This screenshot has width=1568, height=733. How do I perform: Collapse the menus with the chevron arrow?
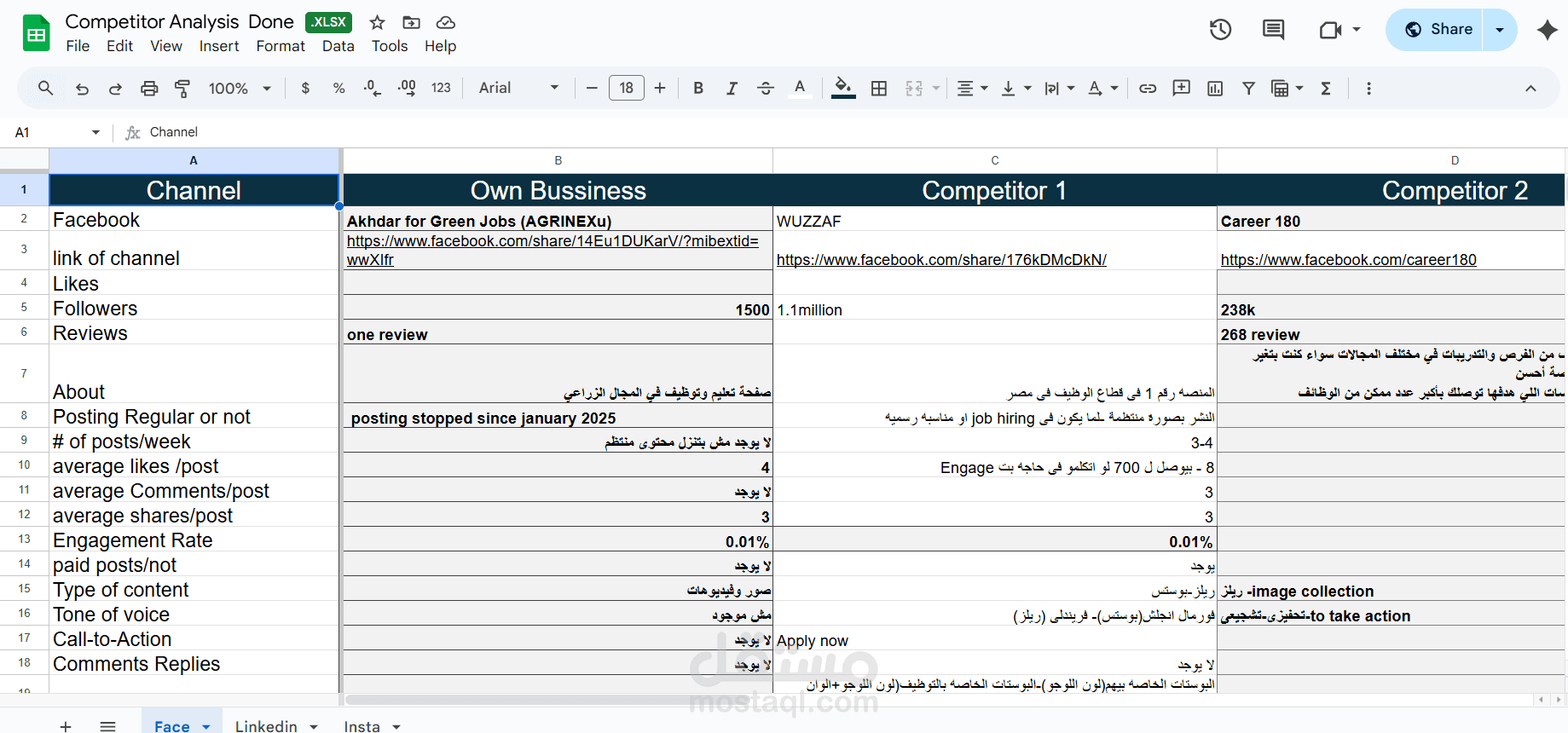pyautogui.click(x=1530, y=88)
